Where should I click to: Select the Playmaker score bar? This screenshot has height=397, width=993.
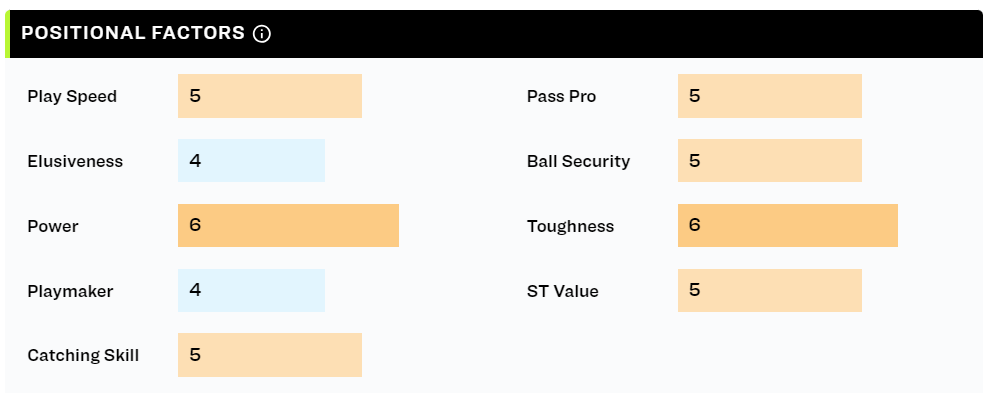[x=251, y=291]
